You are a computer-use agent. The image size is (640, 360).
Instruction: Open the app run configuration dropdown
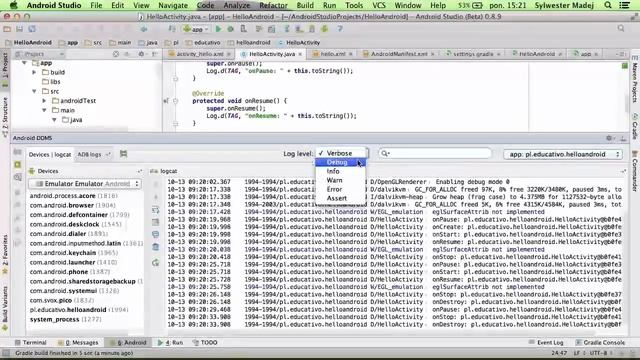pyautogui.click(x=196, y=29)
